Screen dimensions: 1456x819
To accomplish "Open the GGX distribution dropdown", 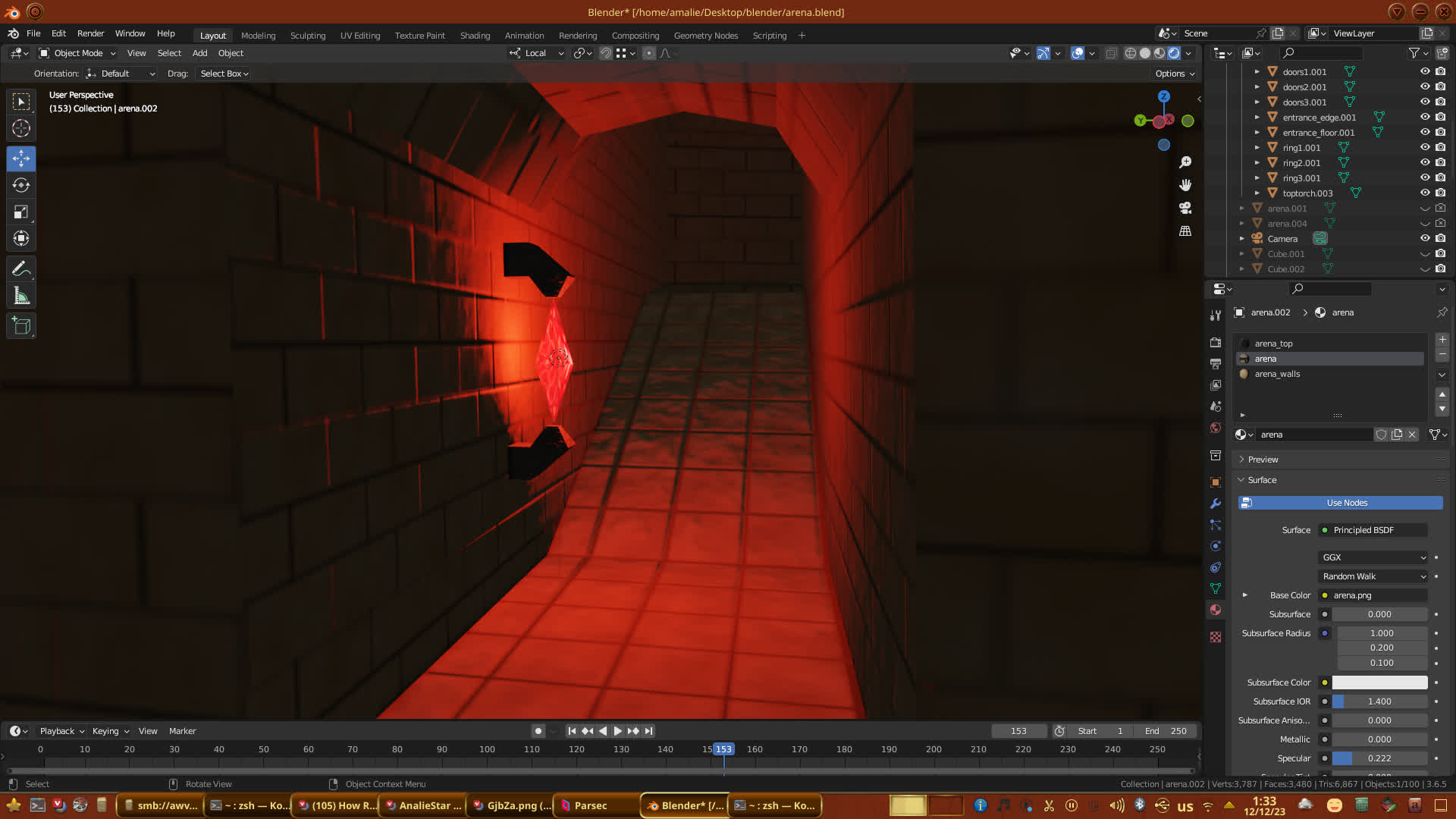I will (1373, 557).
